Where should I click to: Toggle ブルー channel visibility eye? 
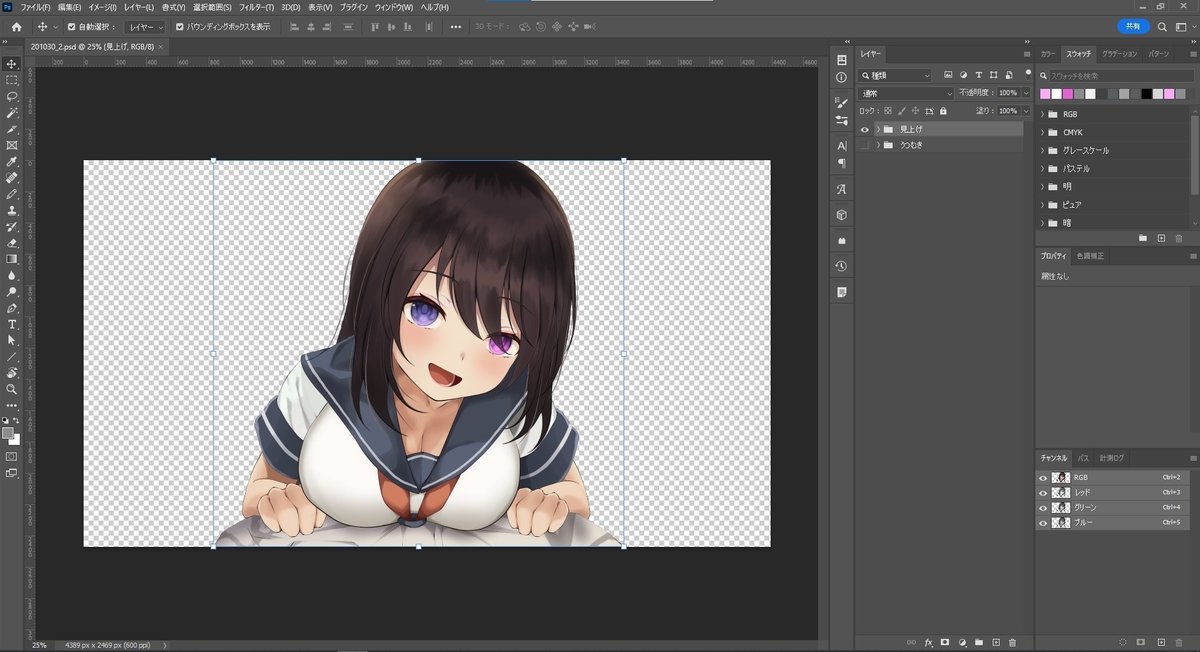(x=1042, y=523)
